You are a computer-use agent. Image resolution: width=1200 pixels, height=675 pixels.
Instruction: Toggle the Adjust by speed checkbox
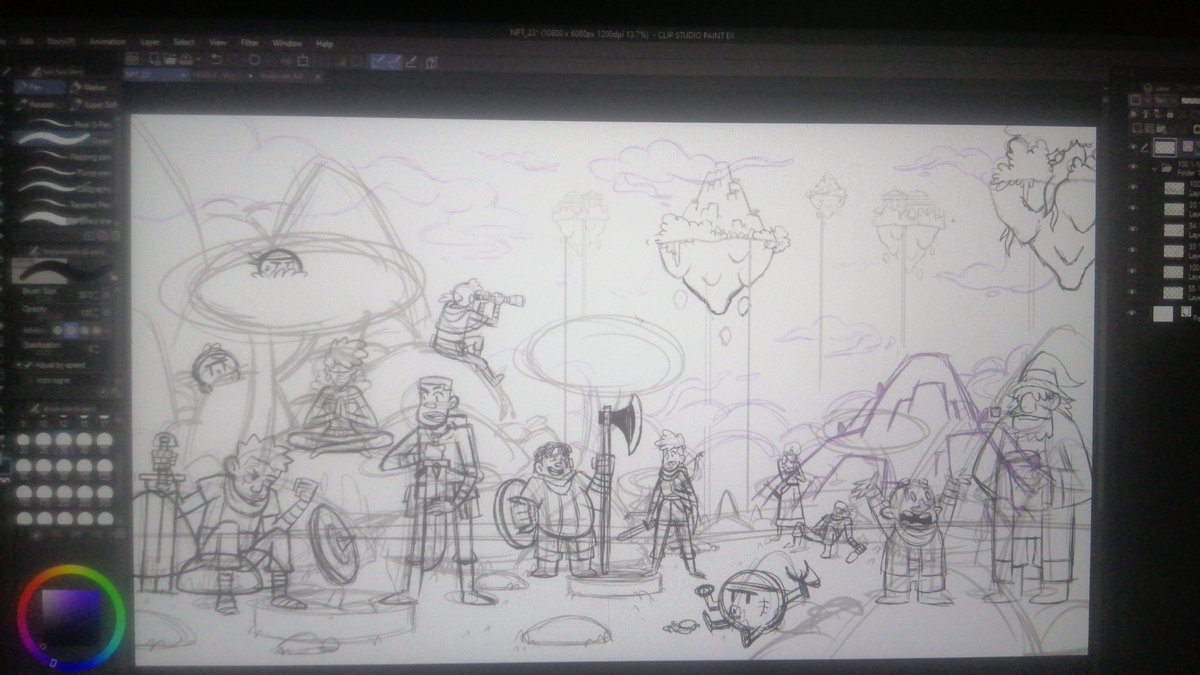tap(28, 365)
